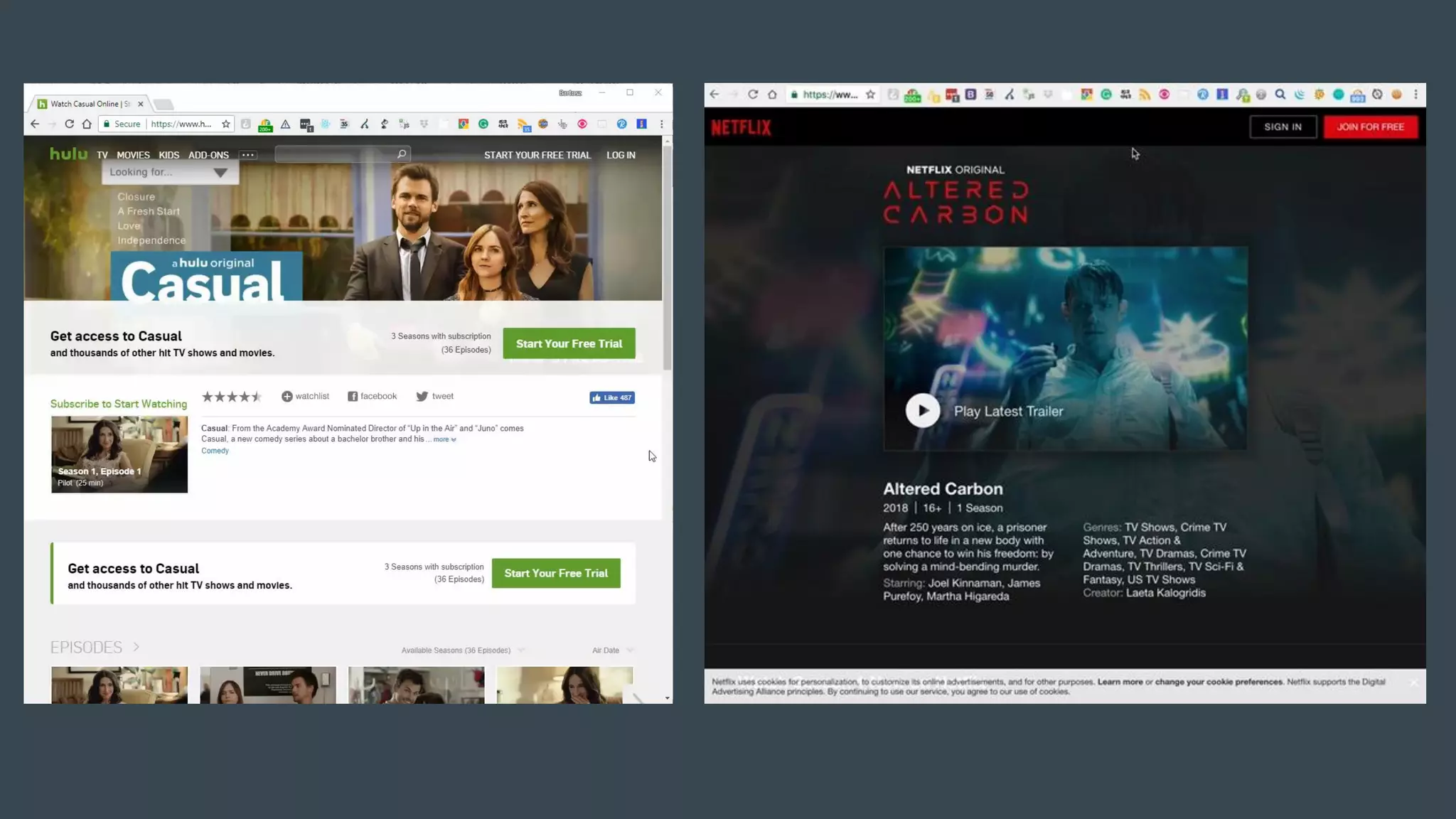1456x819 pixels.
Task: Rate Casual with the star rating
Action: 232,397
